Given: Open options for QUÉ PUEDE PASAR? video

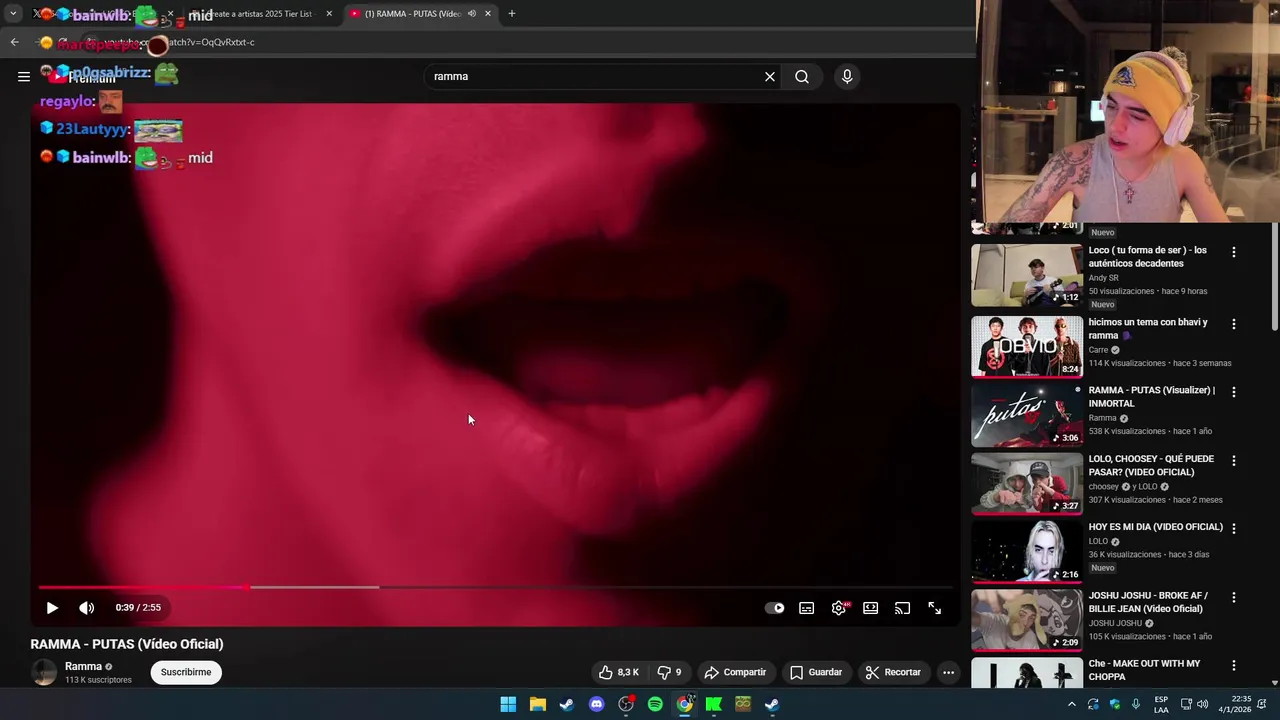Looking at the screenshot, I should tap(1234, 461).
